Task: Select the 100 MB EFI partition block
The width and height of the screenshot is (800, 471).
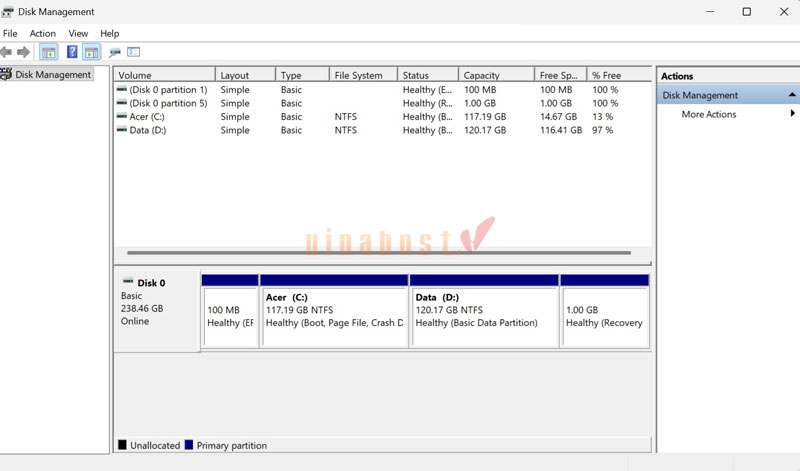Action: (x=230, y=311)
